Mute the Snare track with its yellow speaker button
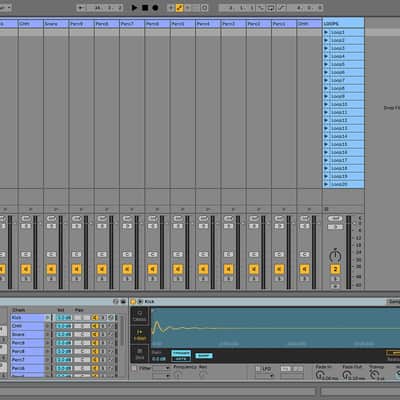400x400 pixels. (x=51, y=269)
